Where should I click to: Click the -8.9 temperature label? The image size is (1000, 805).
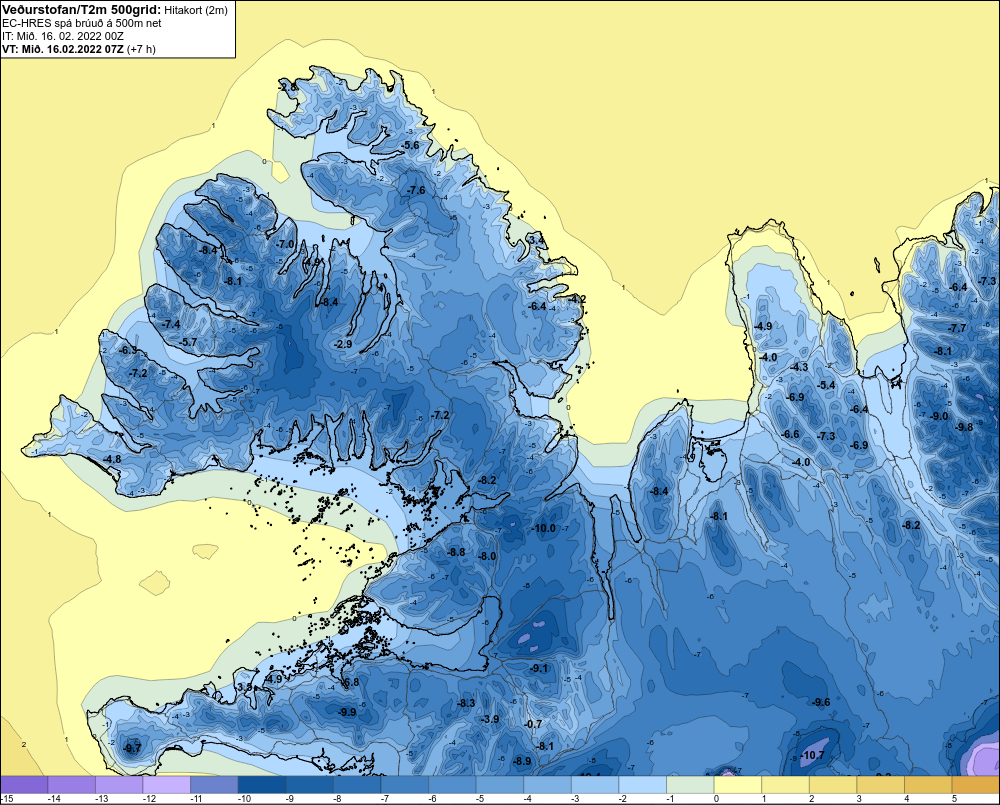pyautogui.click(x=522, y=761)
